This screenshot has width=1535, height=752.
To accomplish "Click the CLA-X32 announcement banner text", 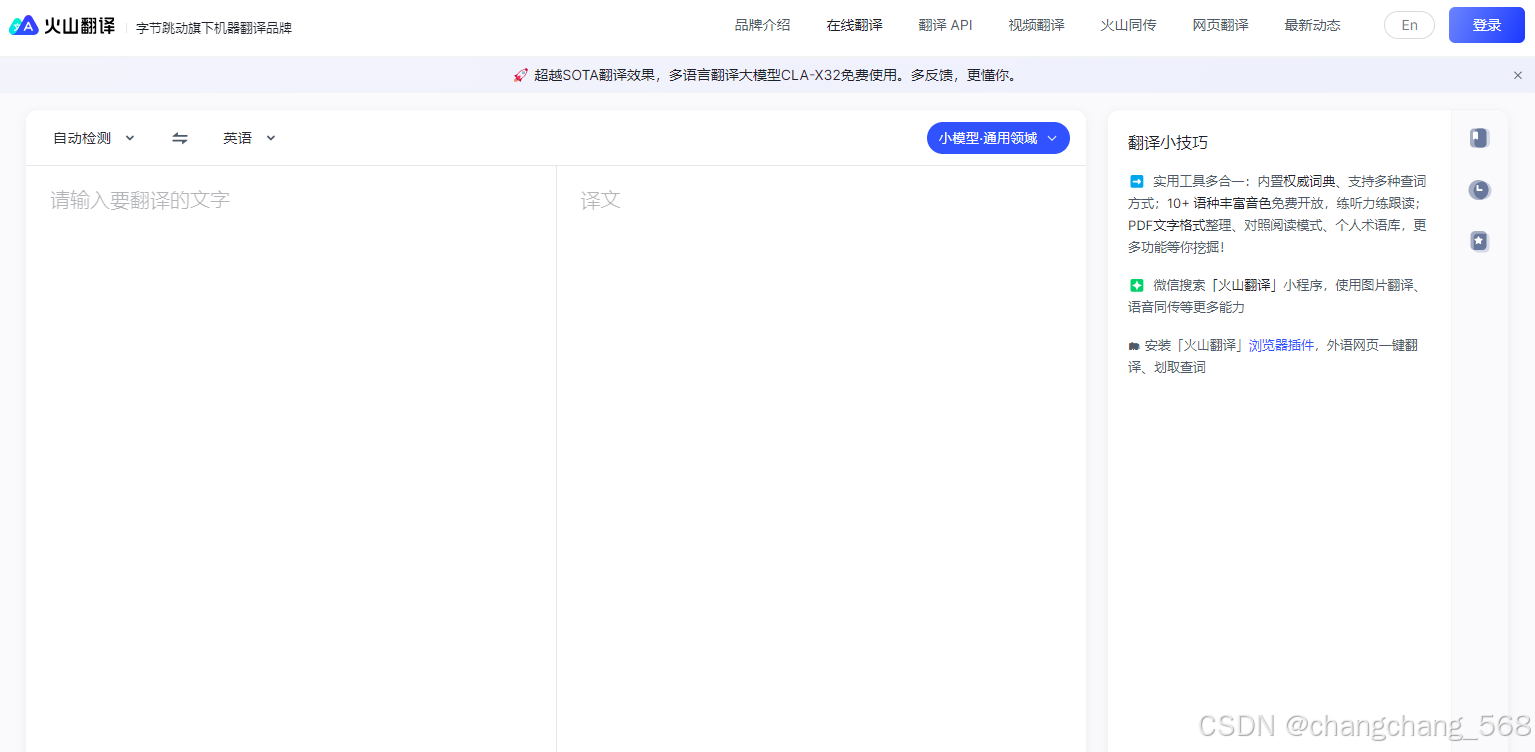I will 775,75.
